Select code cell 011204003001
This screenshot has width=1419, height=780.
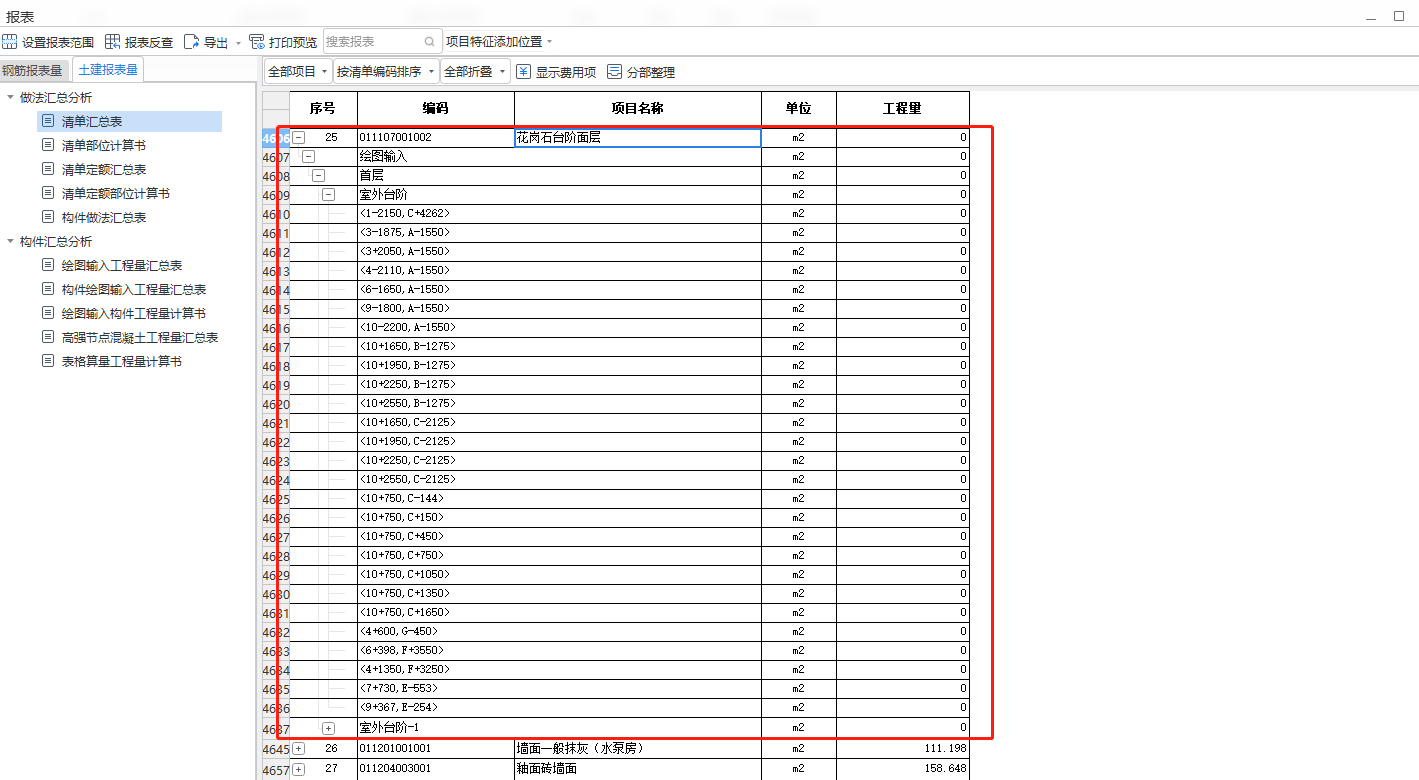point(436,769)
